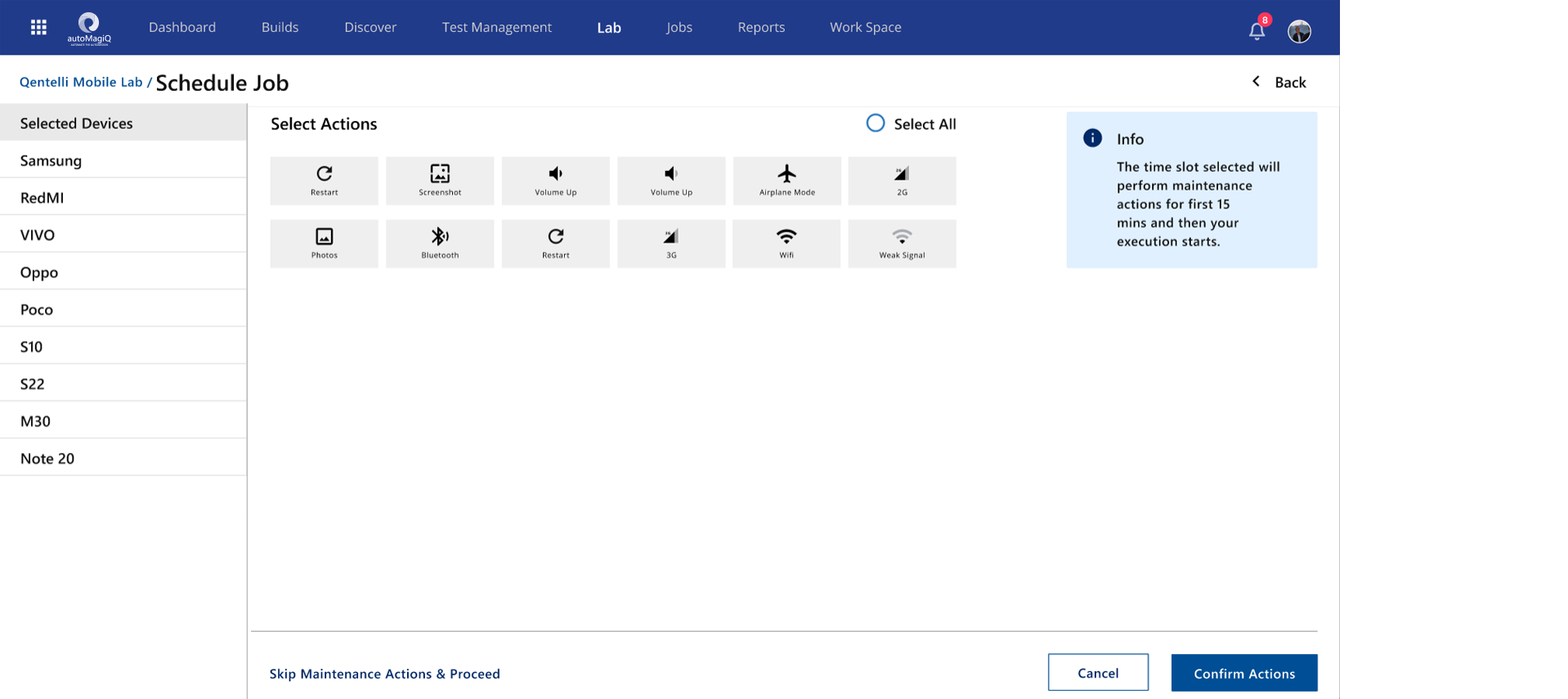The width and height of the screenshot is (1568, 699).
Task: Open the app grid launcher icon
Action: 38,28
